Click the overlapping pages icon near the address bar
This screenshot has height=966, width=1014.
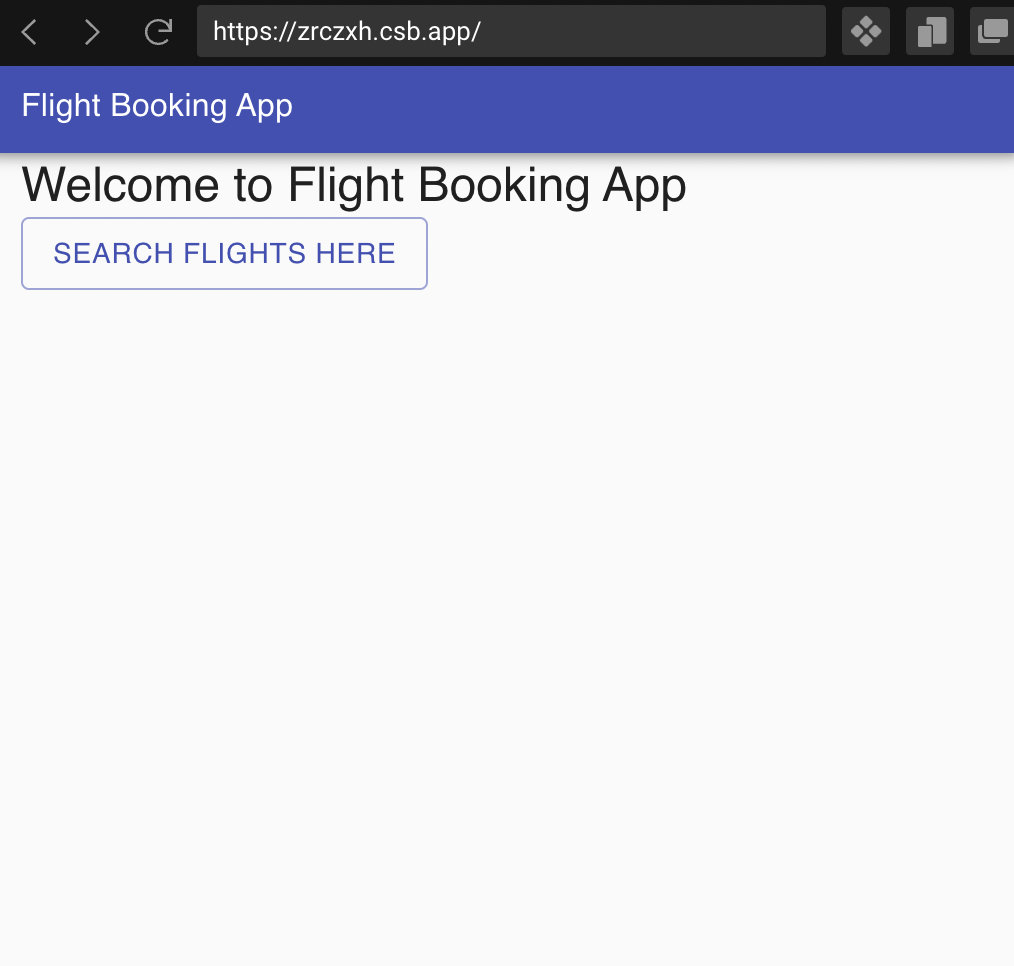929,31
